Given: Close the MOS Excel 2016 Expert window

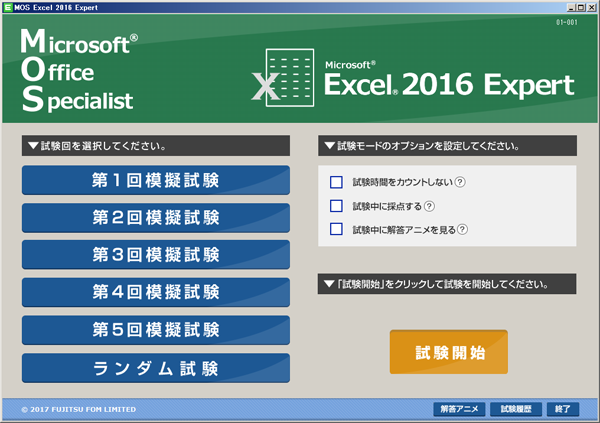Looking at the screenshot, I should point(591,7).
